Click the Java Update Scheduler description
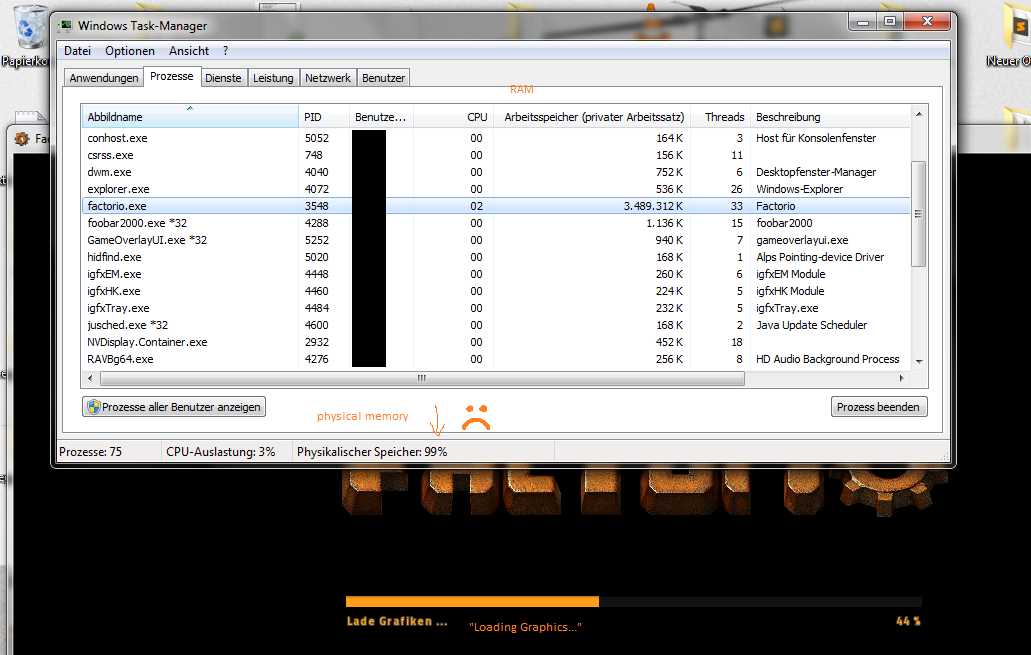 [811, 326]
